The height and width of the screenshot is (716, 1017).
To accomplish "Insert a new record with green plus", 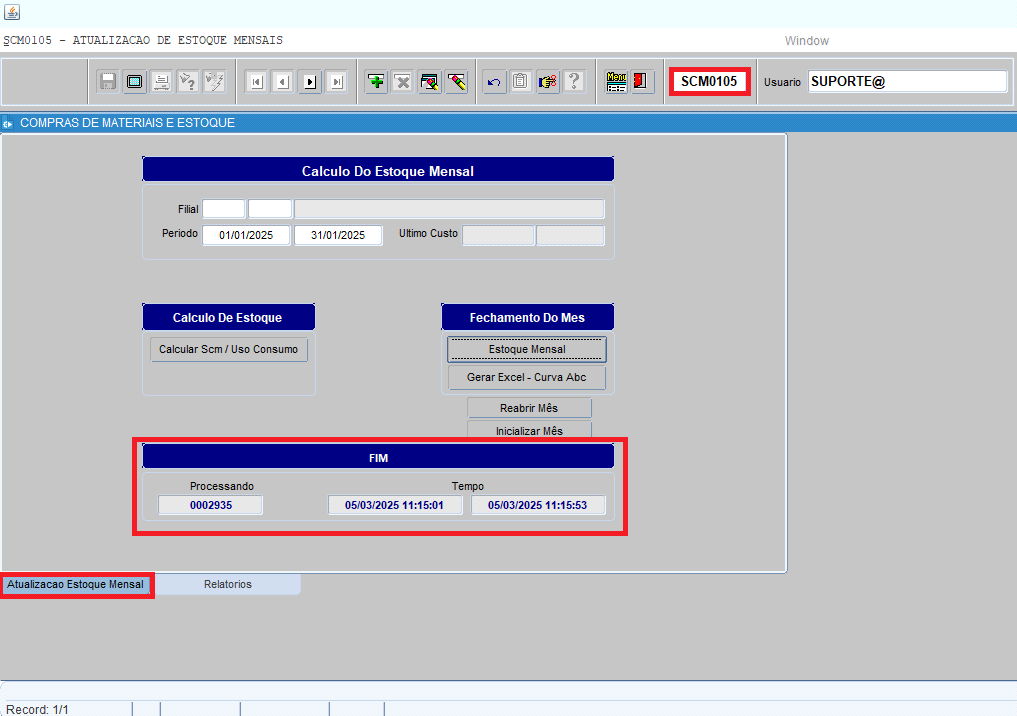I will coord(376,82).
